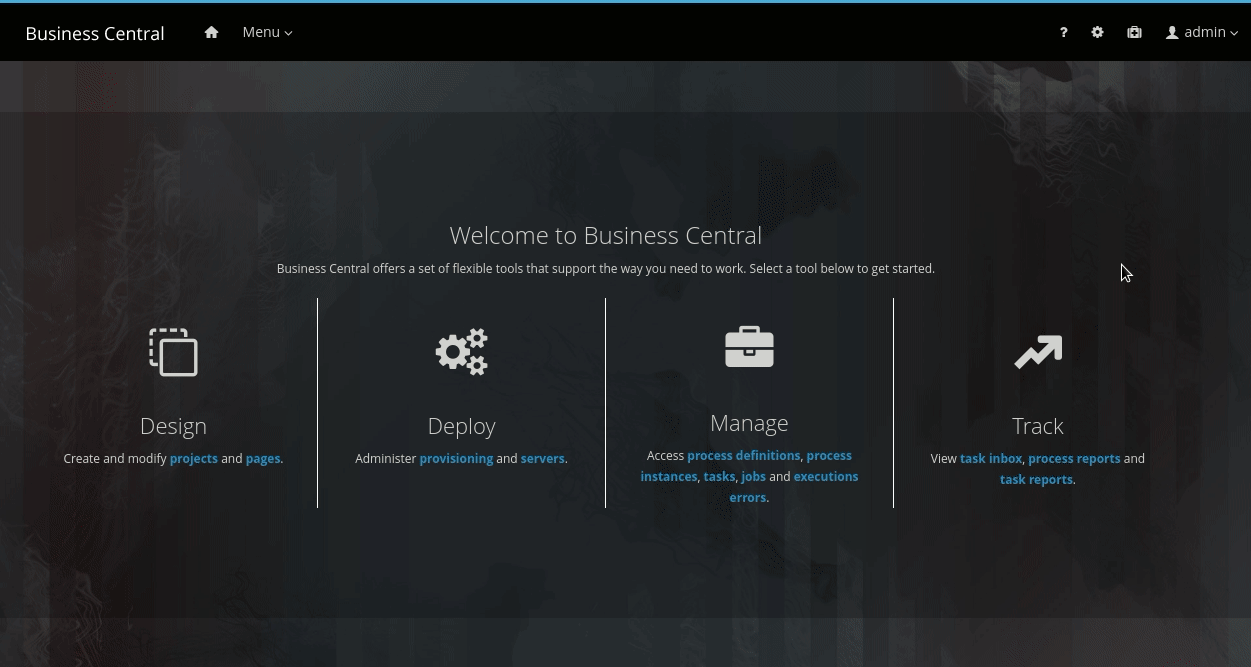Click the Design stacked-squares icon
The height and width of the screenshot is (667, 1251).
click(174, 352)
